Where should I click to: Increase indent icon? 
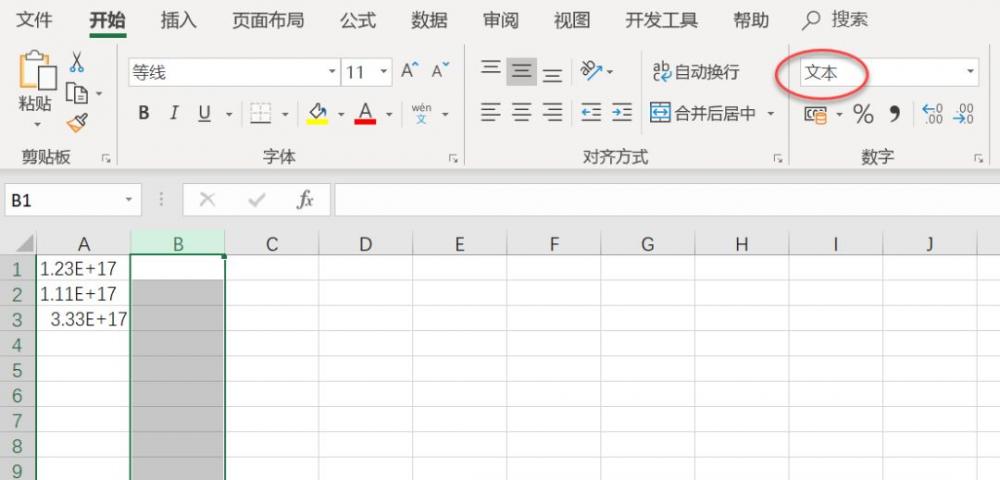click(622, 113)
